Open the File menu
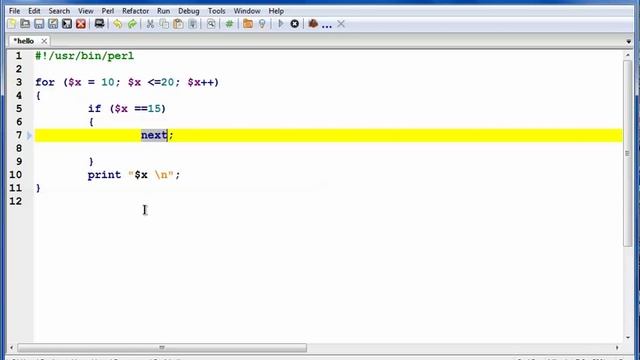 tap(14, 11)
